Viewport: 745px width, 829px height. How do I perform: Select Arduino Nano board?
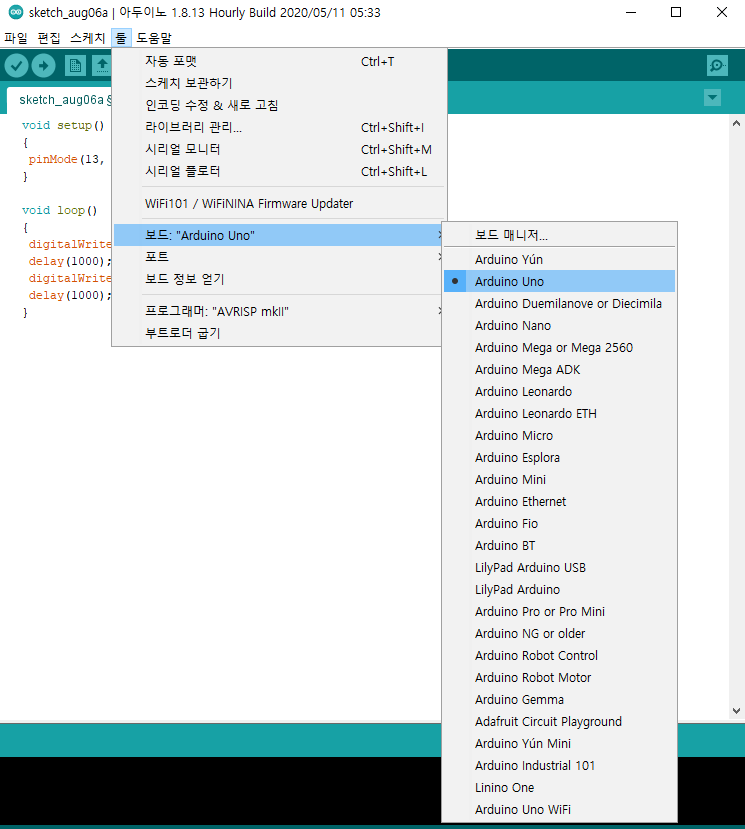(559, 326)
